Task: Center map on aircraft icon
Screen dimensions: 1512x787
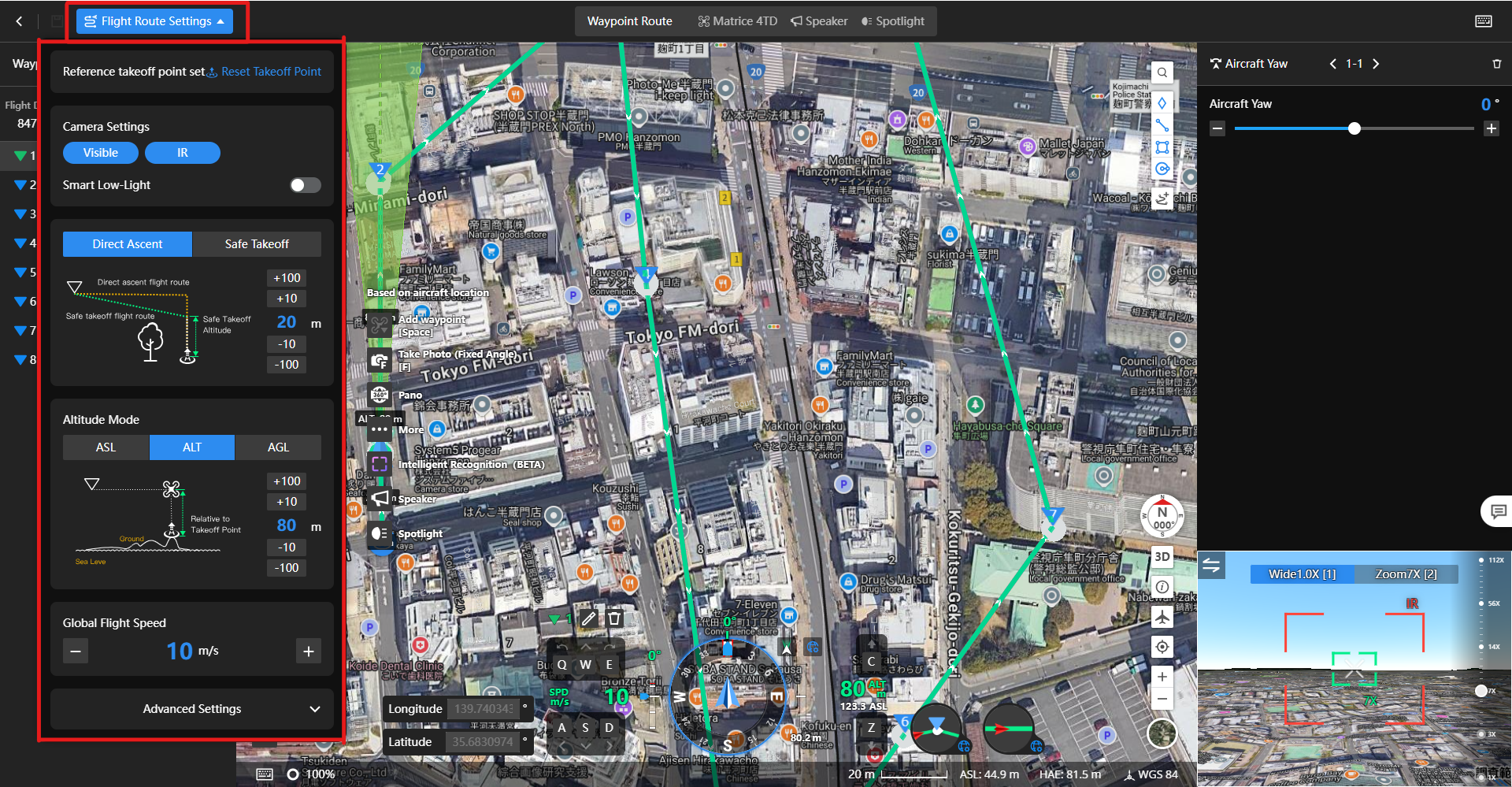Action: (x=1162, y=617)
